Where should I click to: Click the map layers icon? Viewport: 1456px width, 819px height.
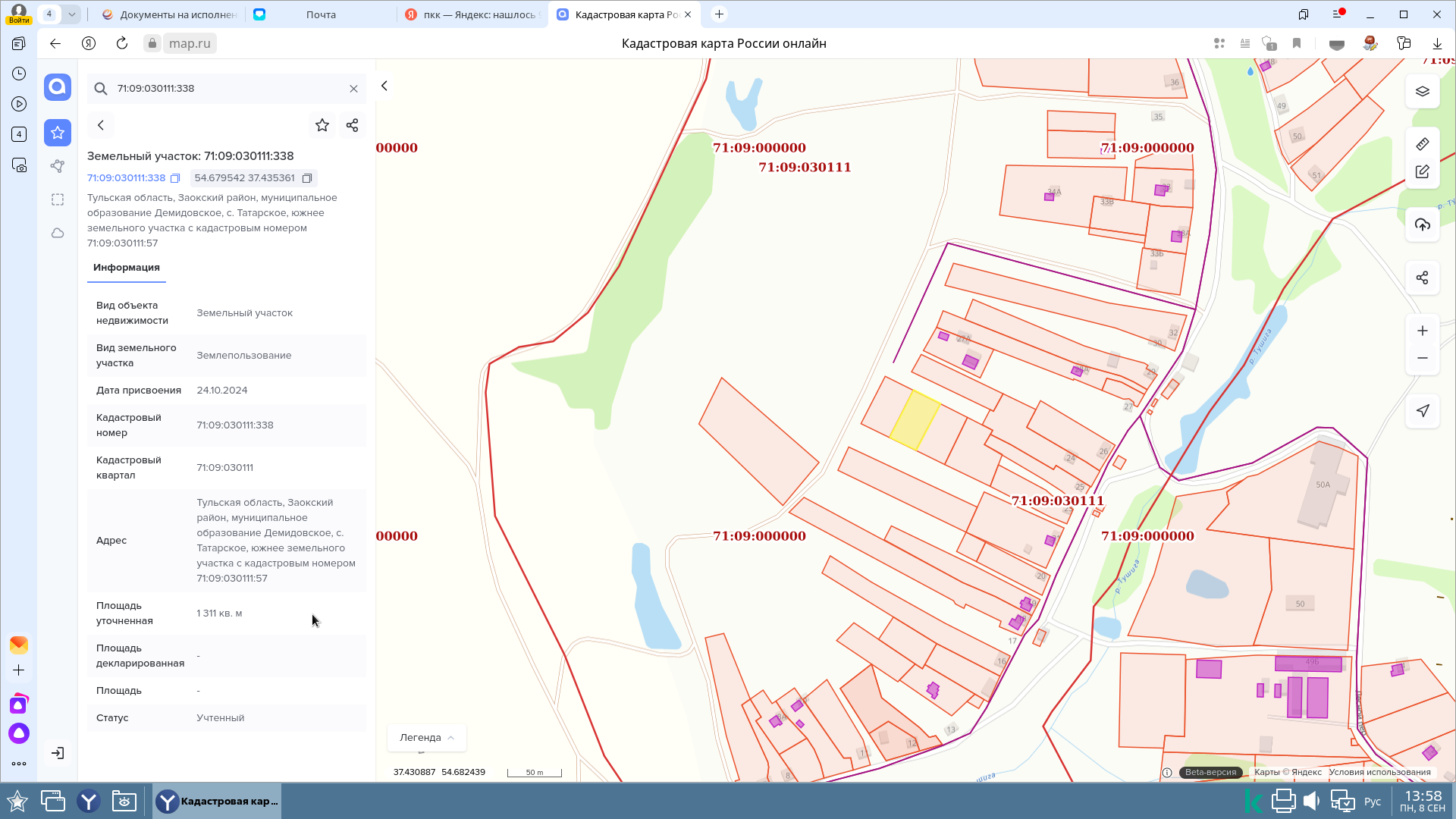pos(1422,92)
